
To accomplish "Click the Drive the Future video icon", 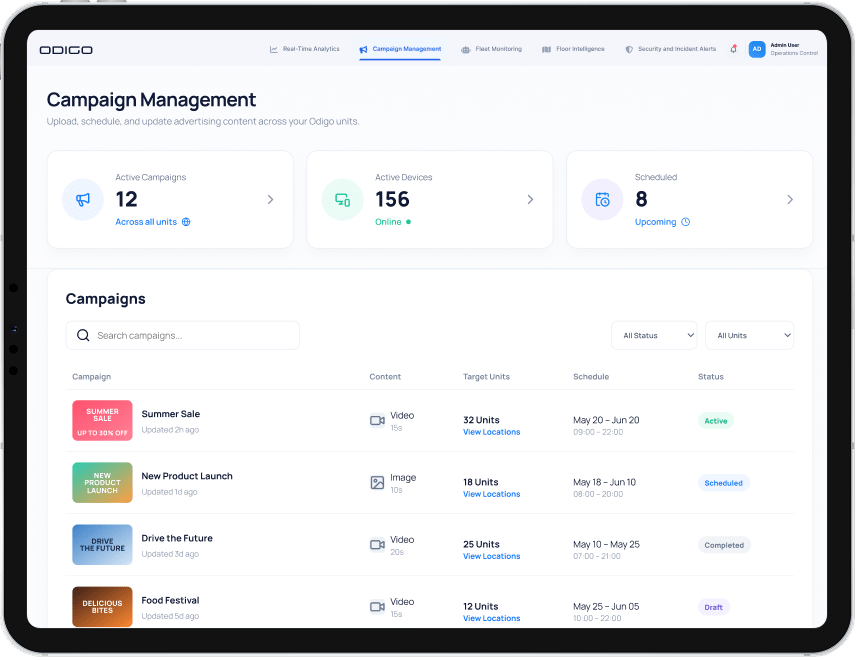I will click(378, 545).
